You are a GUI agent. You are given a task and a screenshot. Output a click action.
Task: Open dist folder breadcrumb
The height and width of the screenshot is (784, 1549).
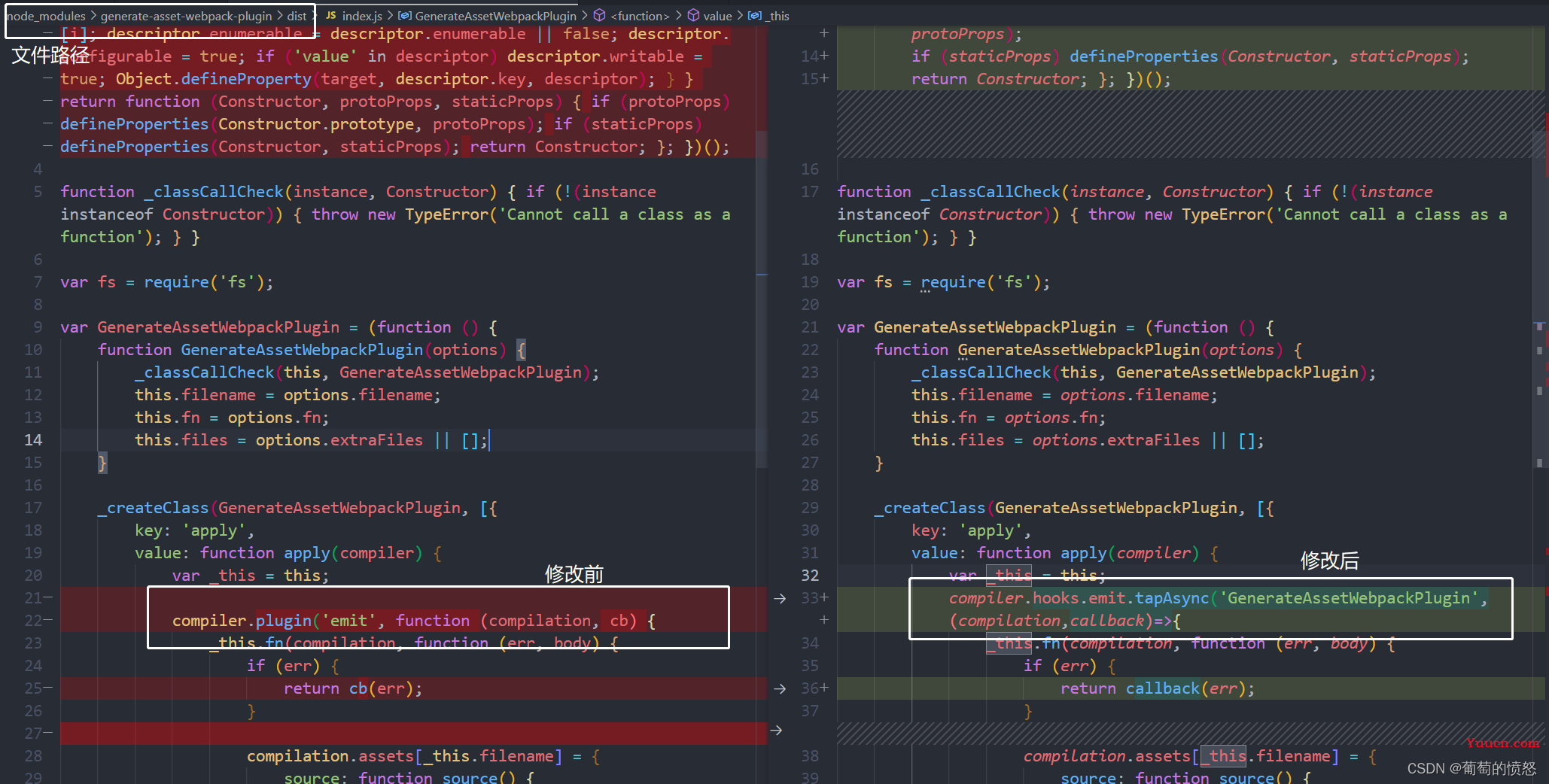(x=297, y=16)
